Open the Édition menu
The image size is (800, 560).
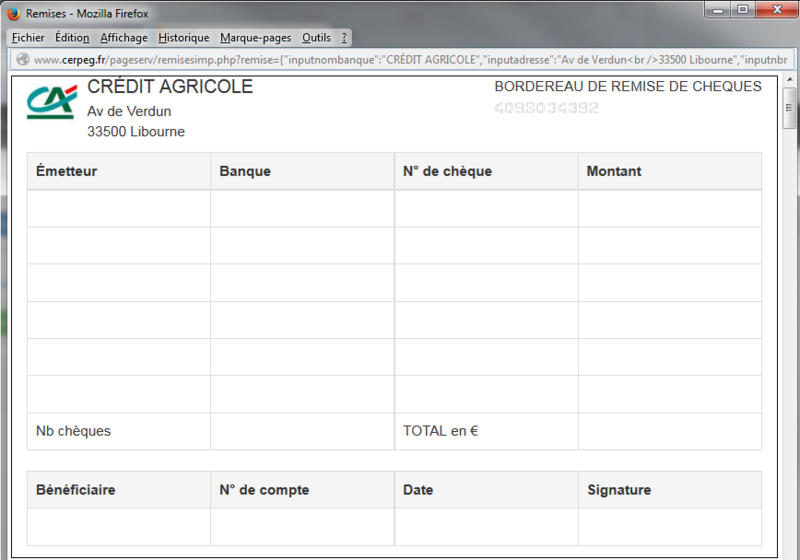[x=72, y=38]
